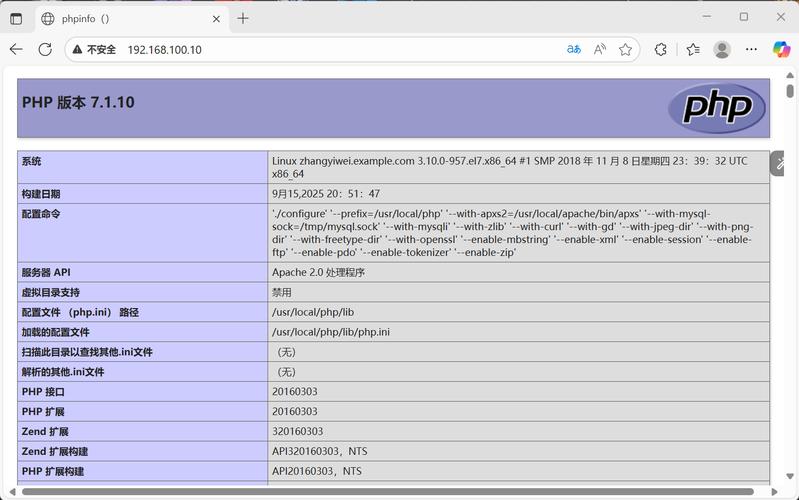The height and width of the screenshot is (500, 799).
Task: Open the Favorites list
Action: pos(693,49)
